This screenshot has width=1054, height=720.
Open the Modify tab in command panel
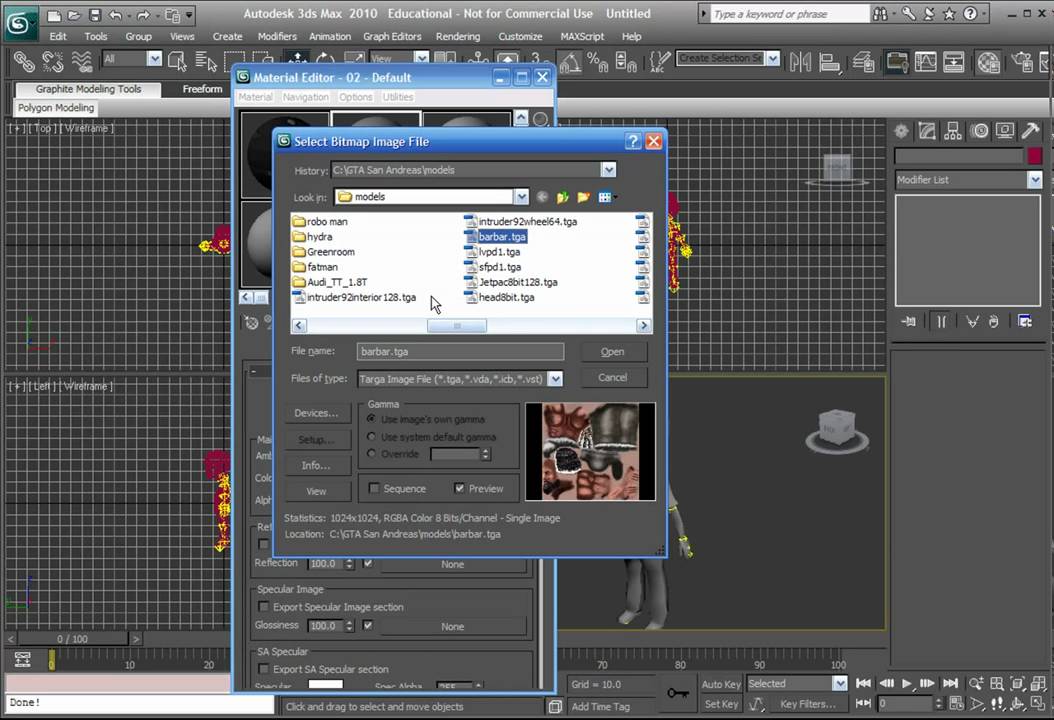point(927,131)
